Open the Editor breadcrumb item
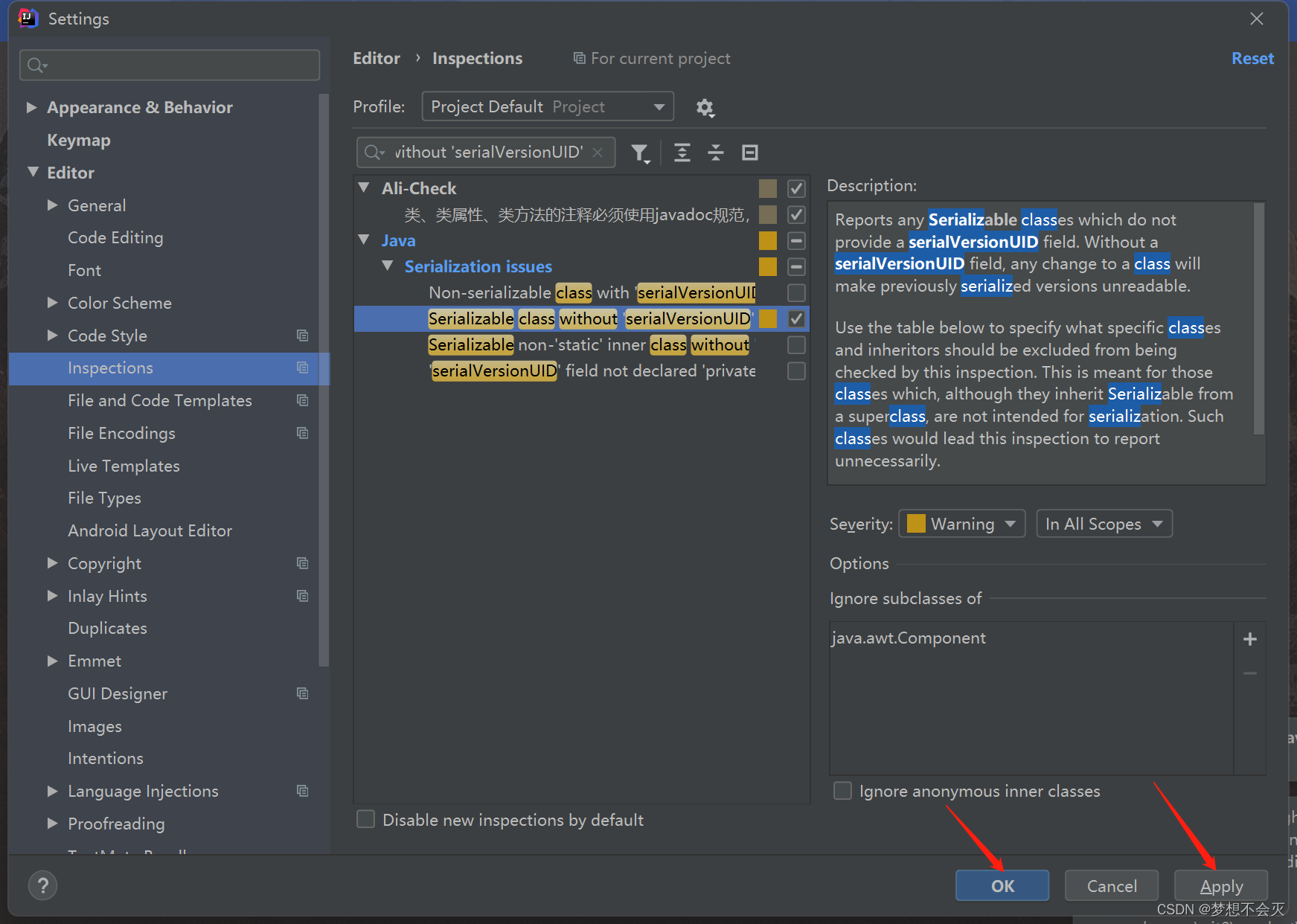Viewport: 1297px width, 924px height. [377, 58]
